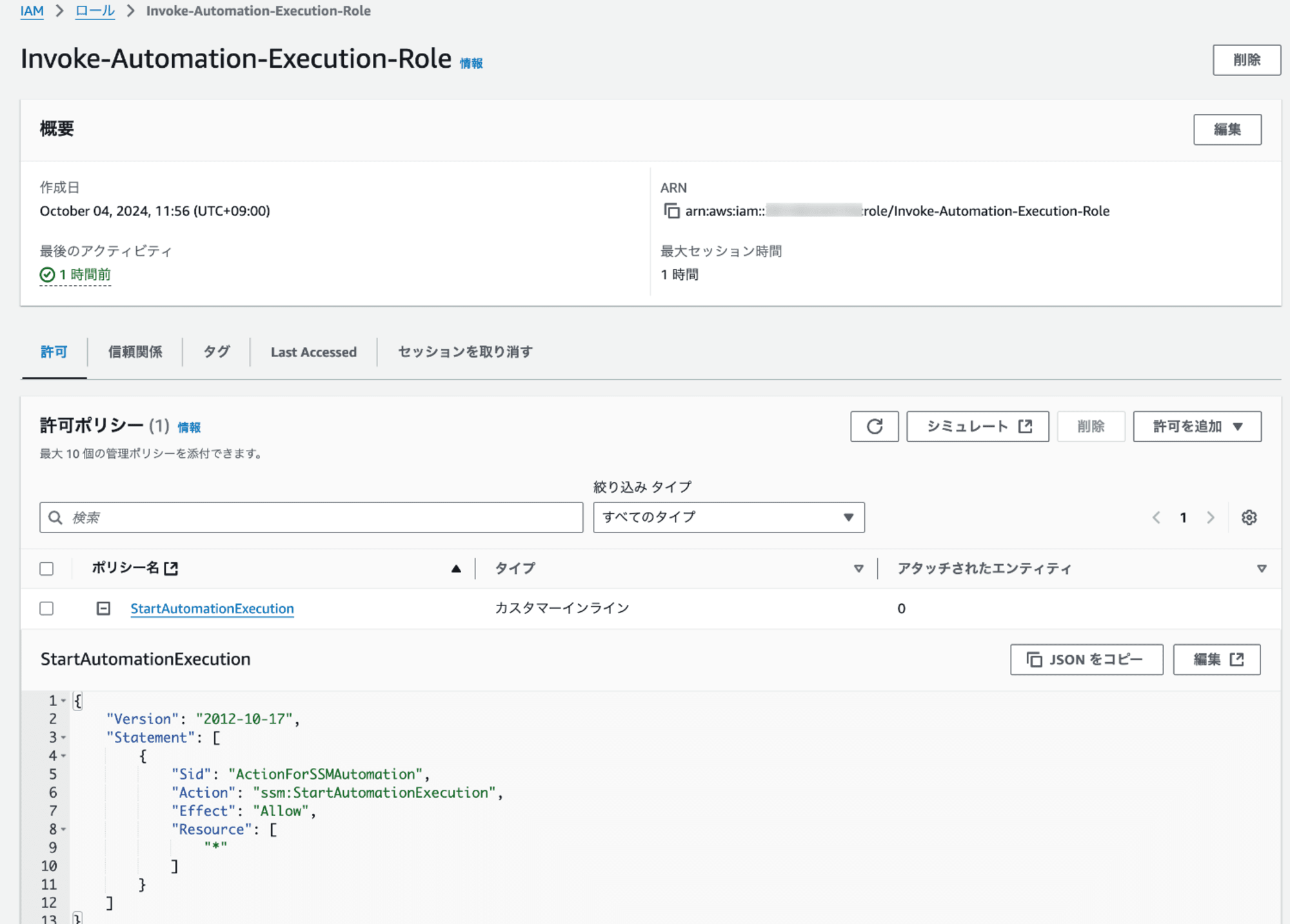Open the 情報 link beside role title
Screen dimensions: 1290x924
pos(471,63)
